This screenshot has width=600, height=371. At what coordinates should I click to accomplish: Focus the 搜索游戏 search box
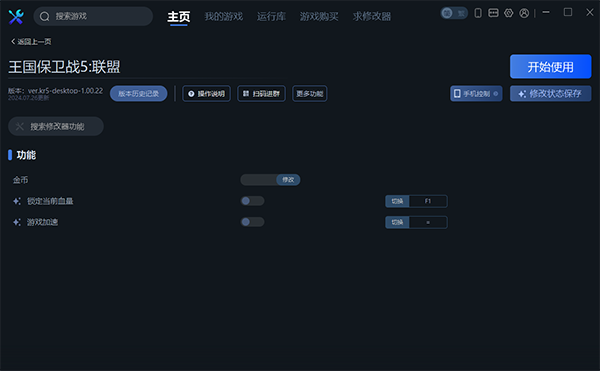(93, 16)
